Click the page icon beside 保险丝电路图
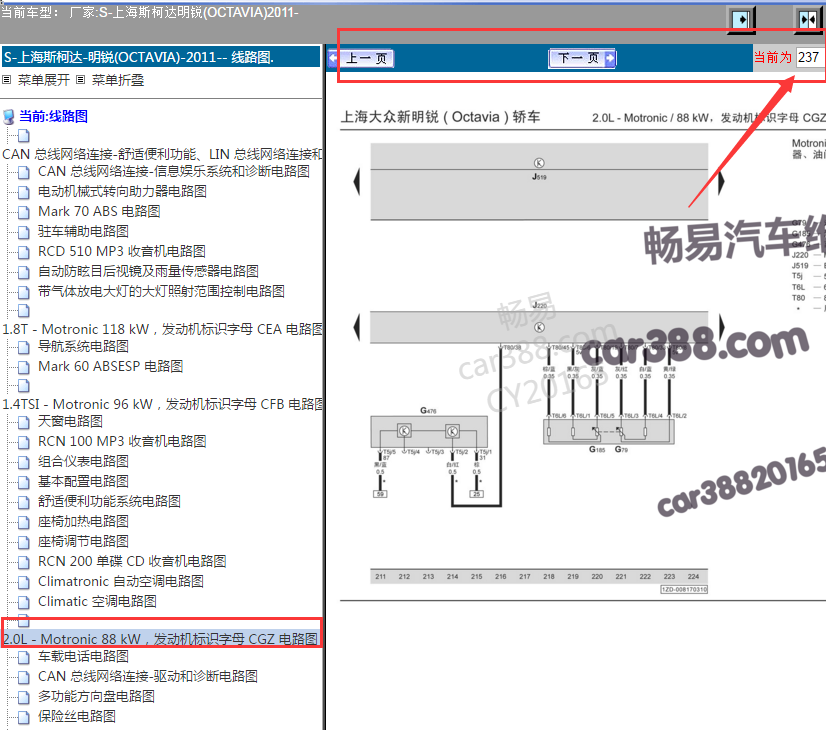The image size is (826, 730). tap(24, 717)
